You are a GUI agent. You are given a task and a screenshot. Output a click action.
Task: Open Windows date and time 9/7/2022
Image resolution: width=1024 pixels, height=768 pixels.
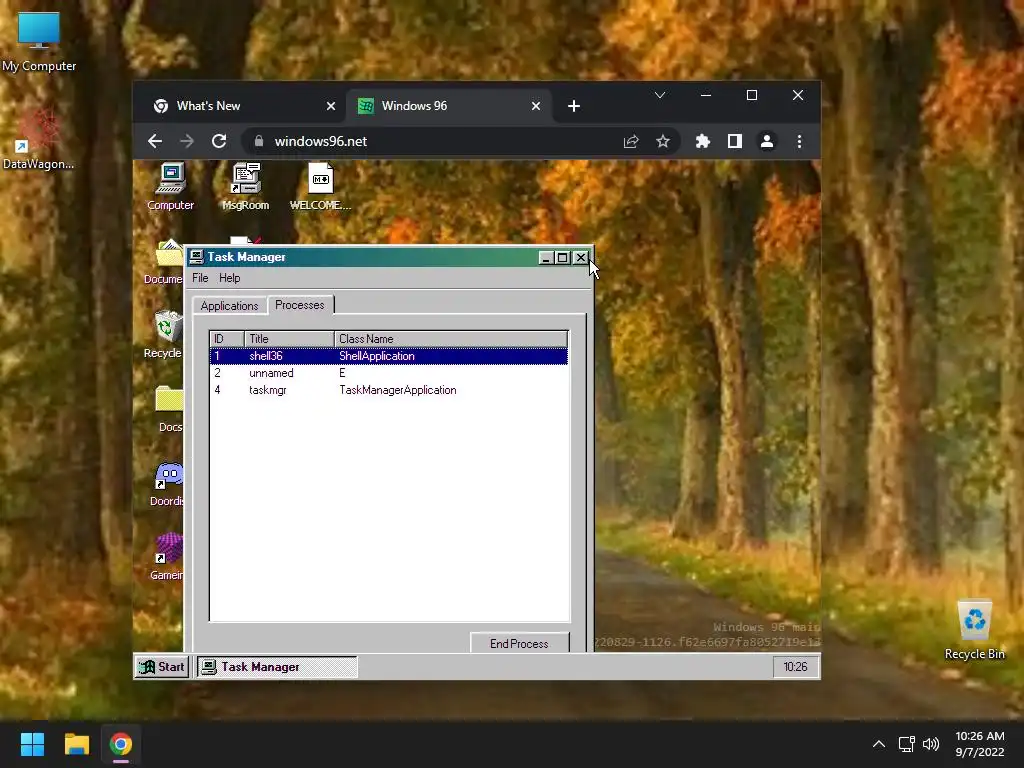click(980, 744)
